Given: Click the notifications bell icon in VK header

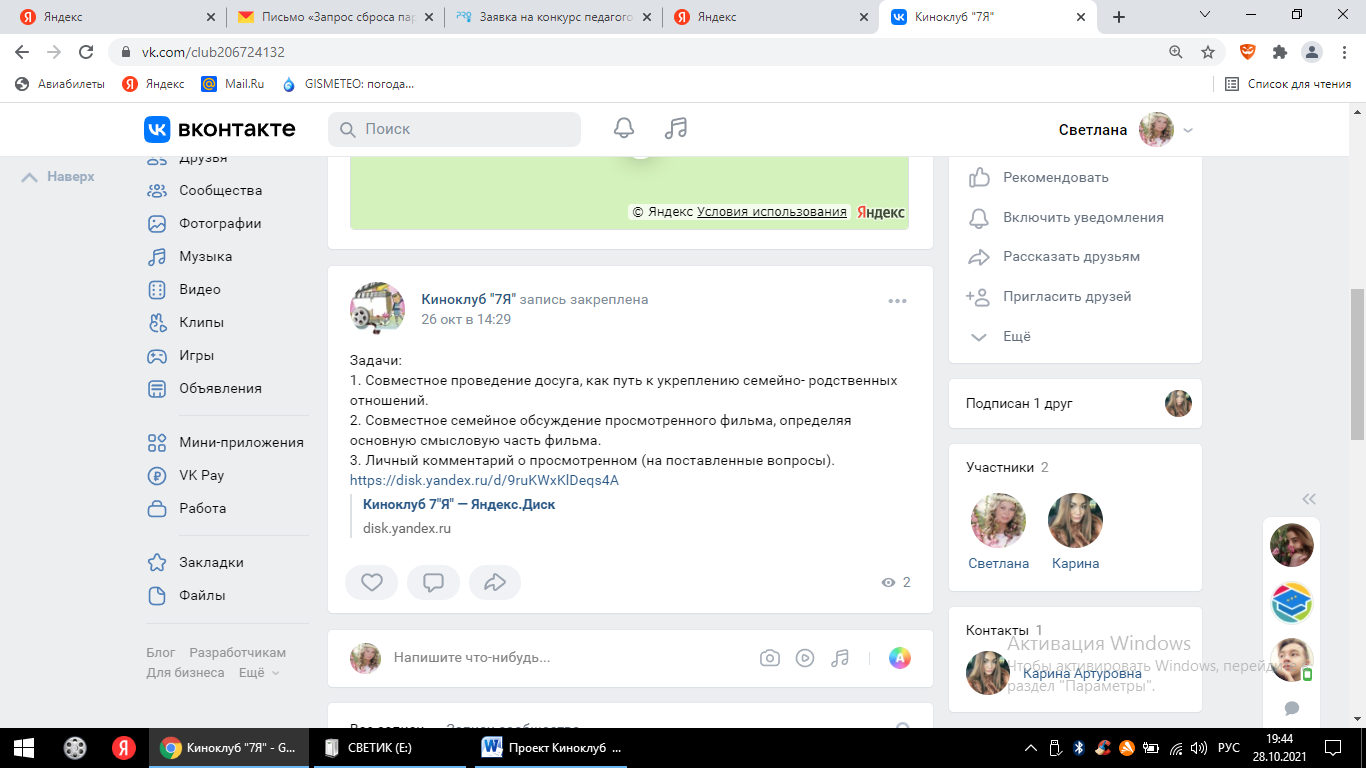Looking at the screenshot, I should click(624, 128).
